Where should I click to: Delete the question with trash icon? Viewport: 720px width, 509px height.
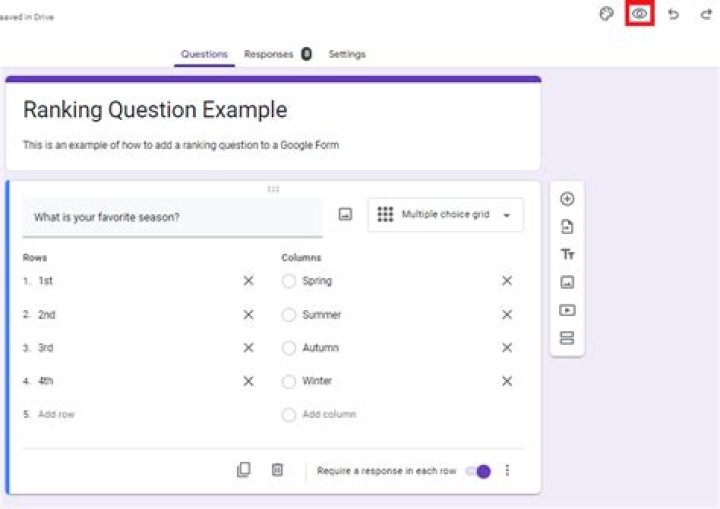point(278,470)
